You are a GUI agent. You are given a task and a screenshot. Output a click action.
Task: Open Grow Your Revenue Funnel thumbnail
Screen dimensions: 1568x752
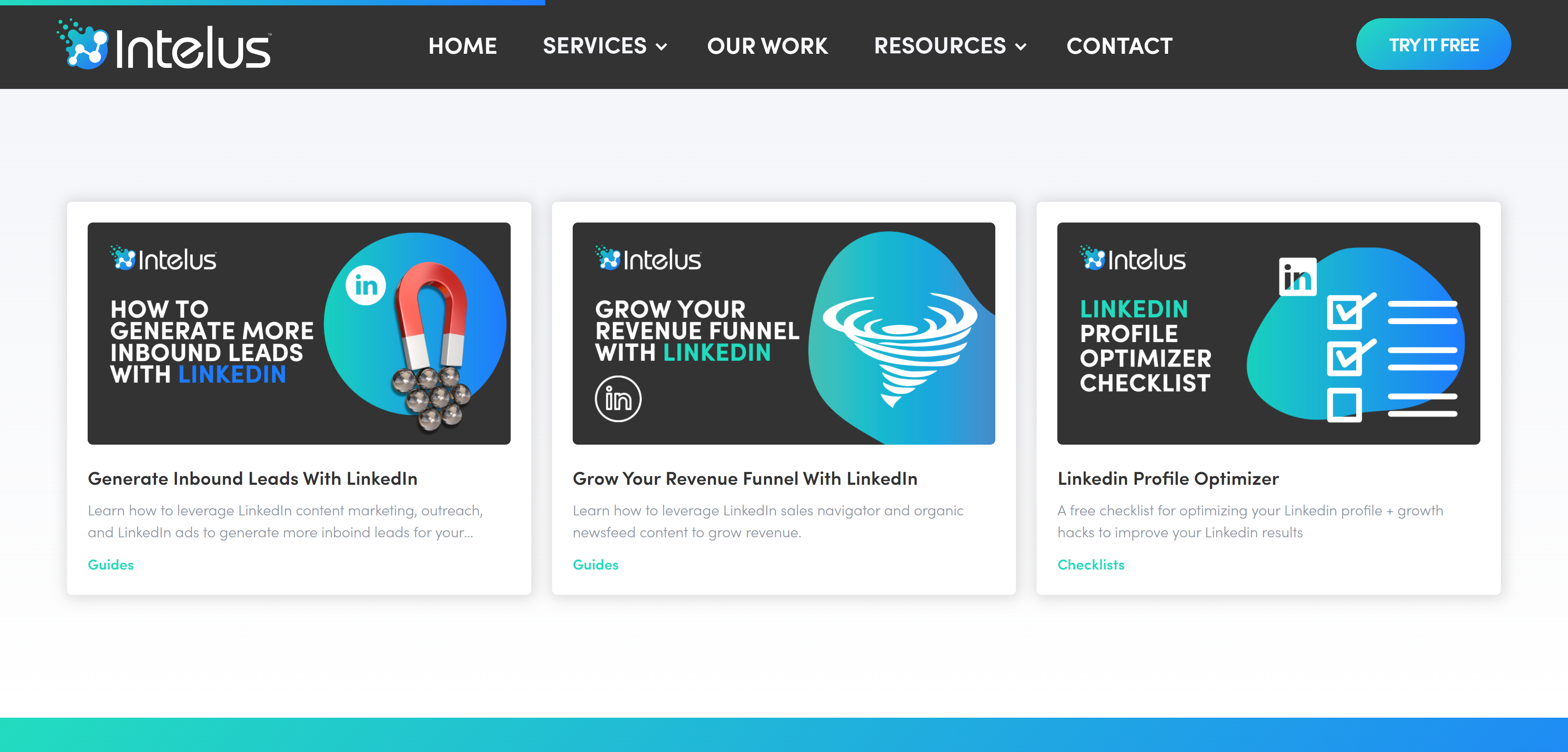point(784,333)
